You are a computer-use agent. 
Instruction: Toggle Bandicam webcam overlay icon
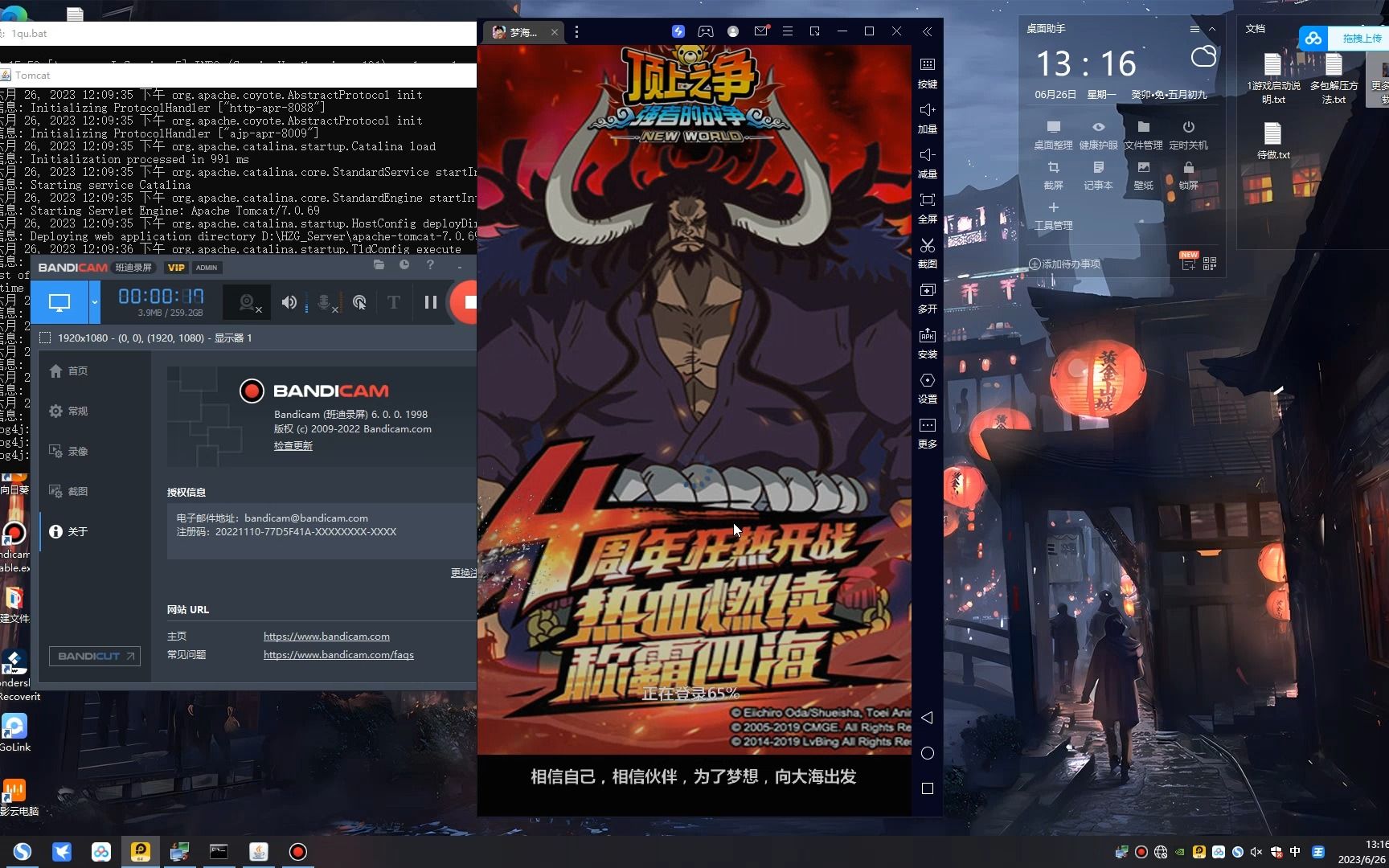[x=248, y=302]
